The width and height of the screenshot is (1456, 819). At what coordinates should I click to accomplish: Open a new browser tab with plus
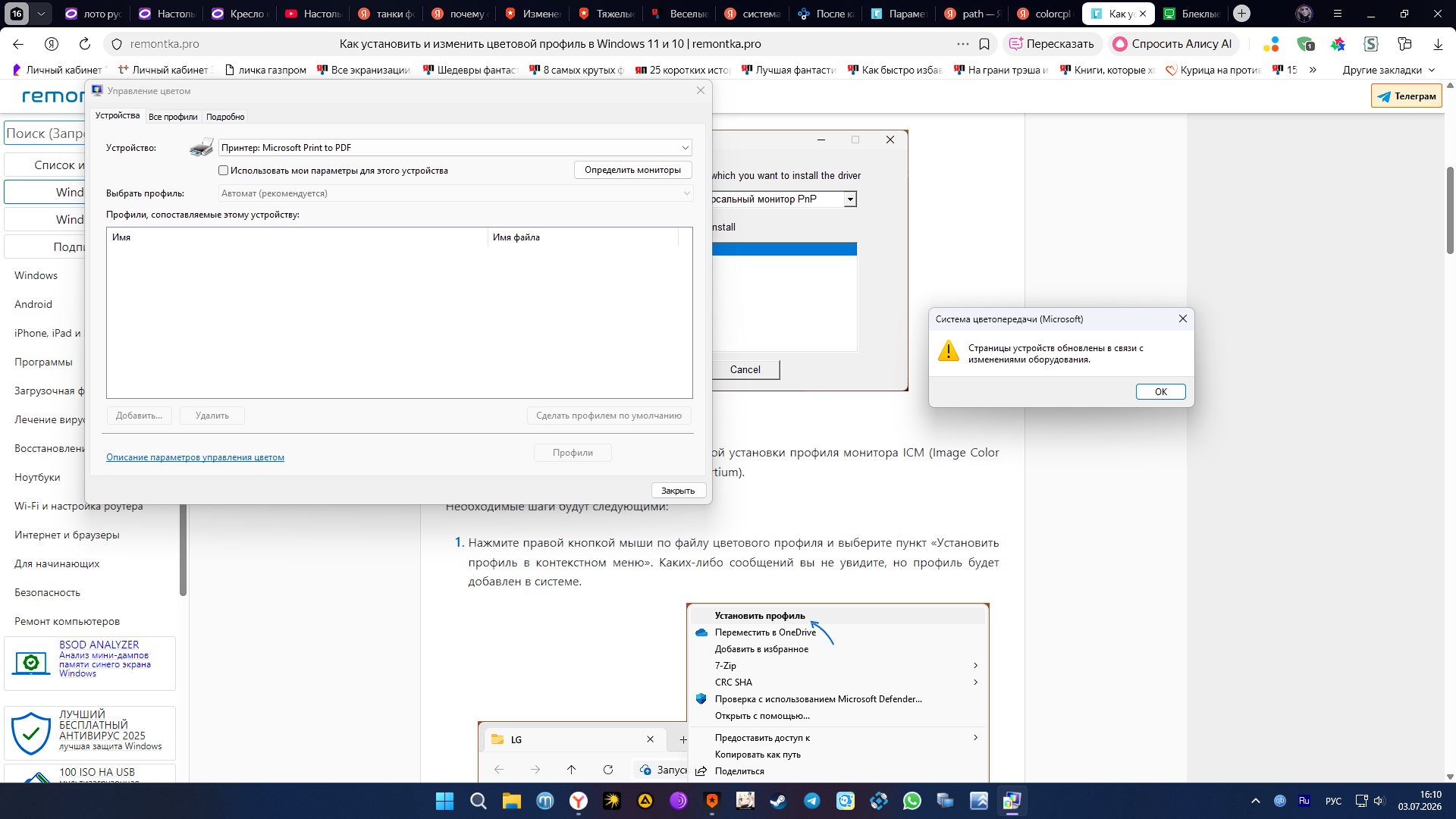tap(1241, 14)
